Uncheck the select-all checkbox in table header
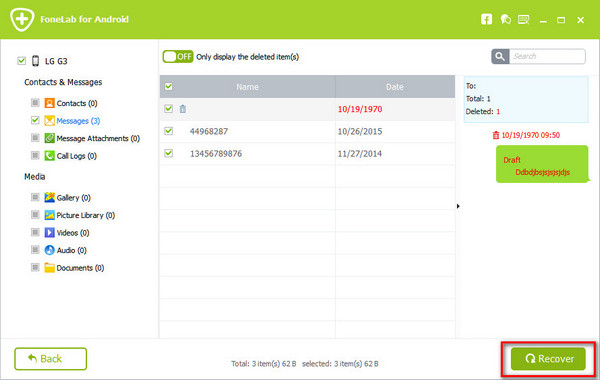 168,86
